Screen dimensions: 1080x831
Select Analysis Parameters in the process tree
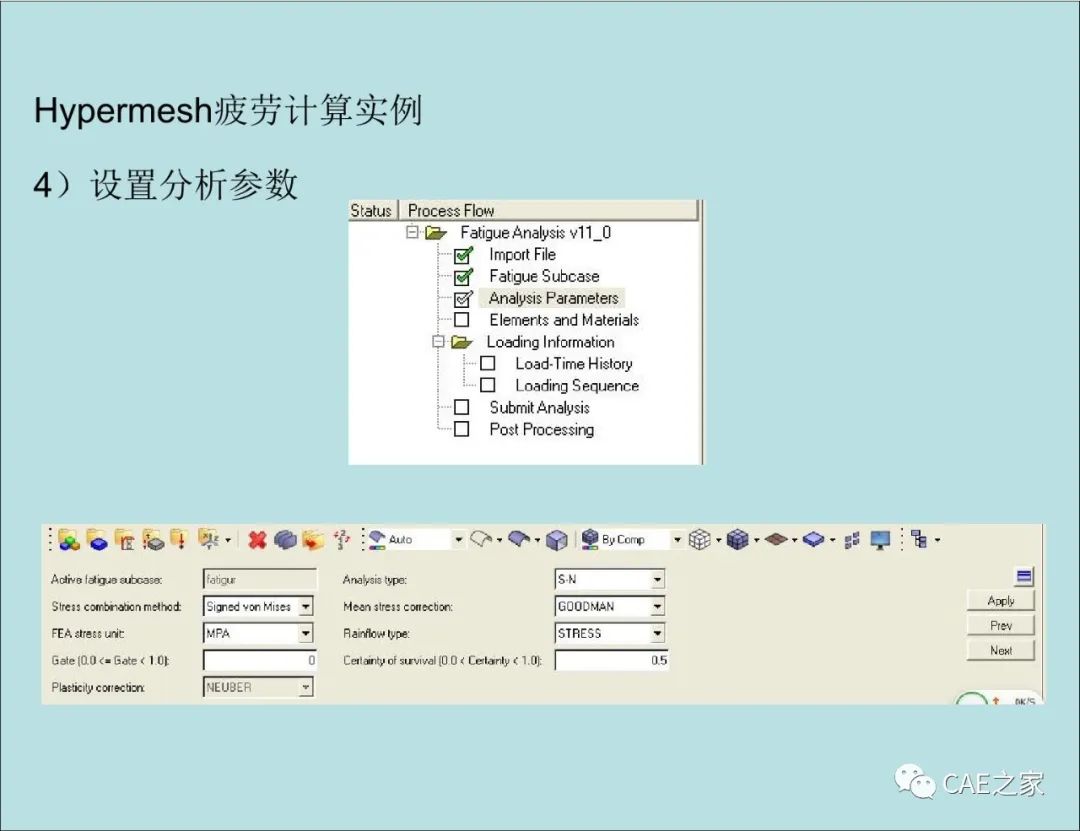[x=554, y=298]
